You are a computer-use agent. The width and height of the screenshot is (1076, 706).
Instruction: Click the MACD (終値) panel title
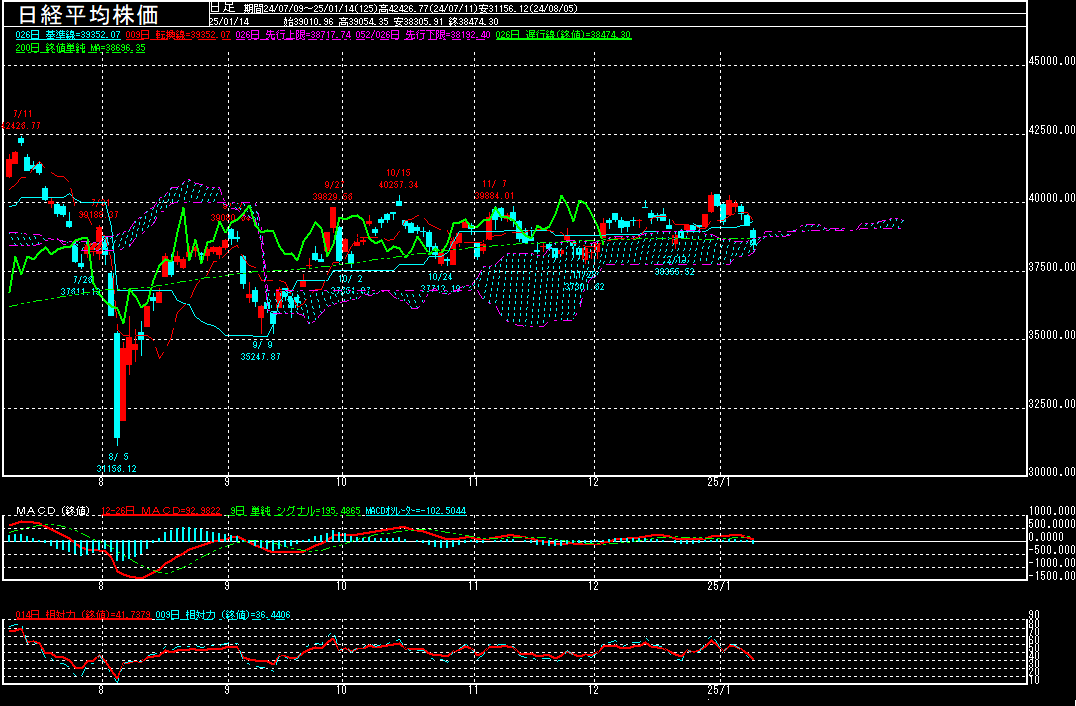(x=54, y=510)
